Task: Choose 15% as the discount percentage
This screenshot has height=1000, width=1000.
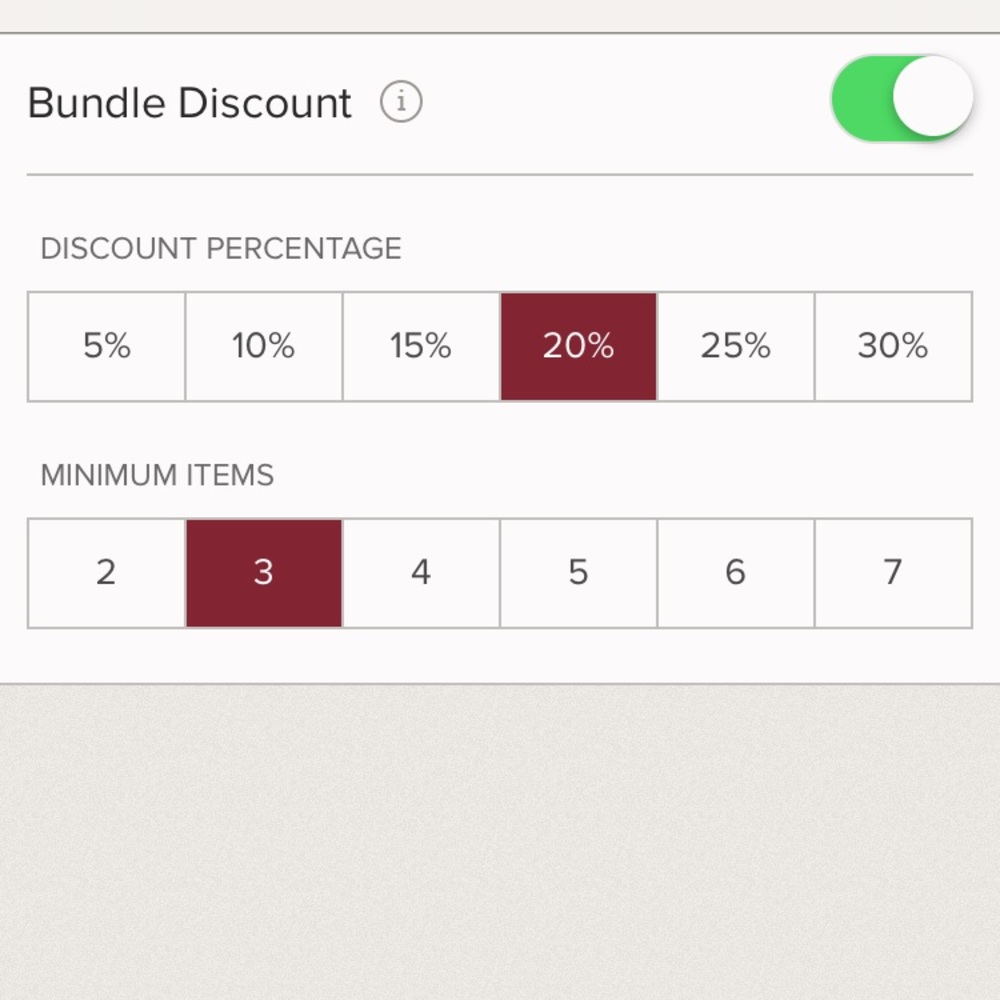Action: pos(420,346)
